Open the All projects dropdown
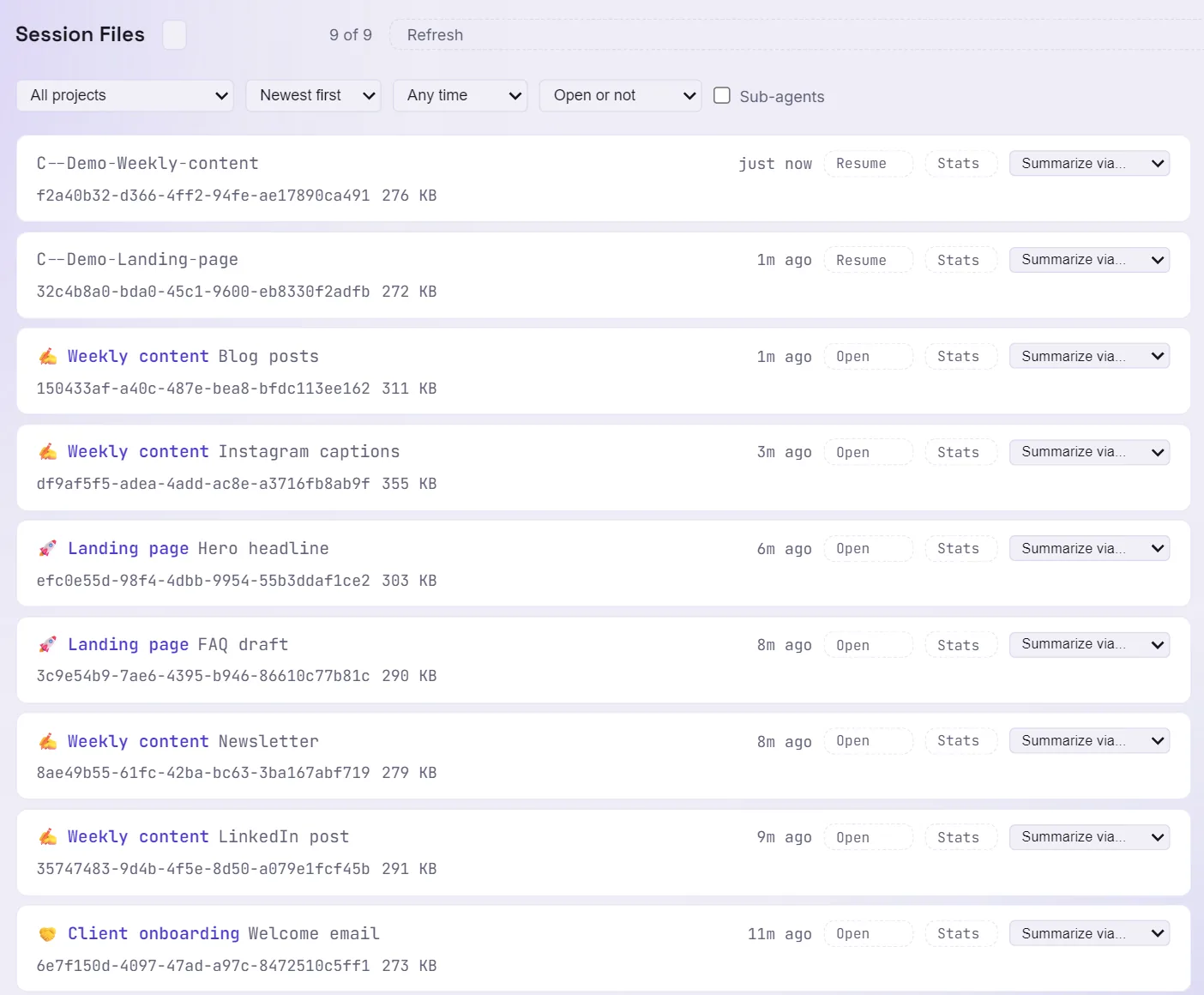 point(126,95)
